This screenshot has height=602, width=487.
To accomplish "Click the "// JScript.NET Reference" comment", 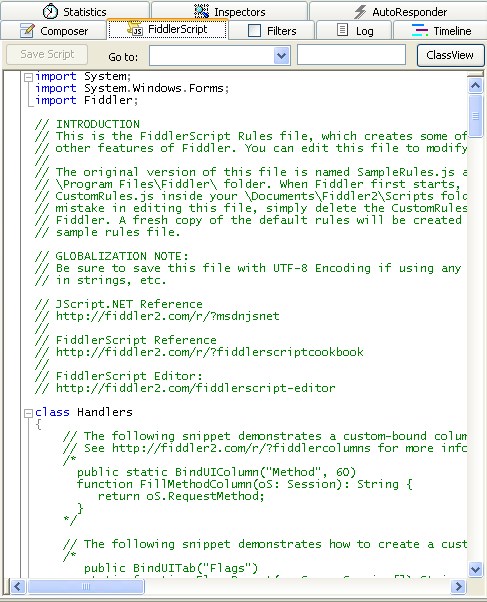I will pos(119,304).
